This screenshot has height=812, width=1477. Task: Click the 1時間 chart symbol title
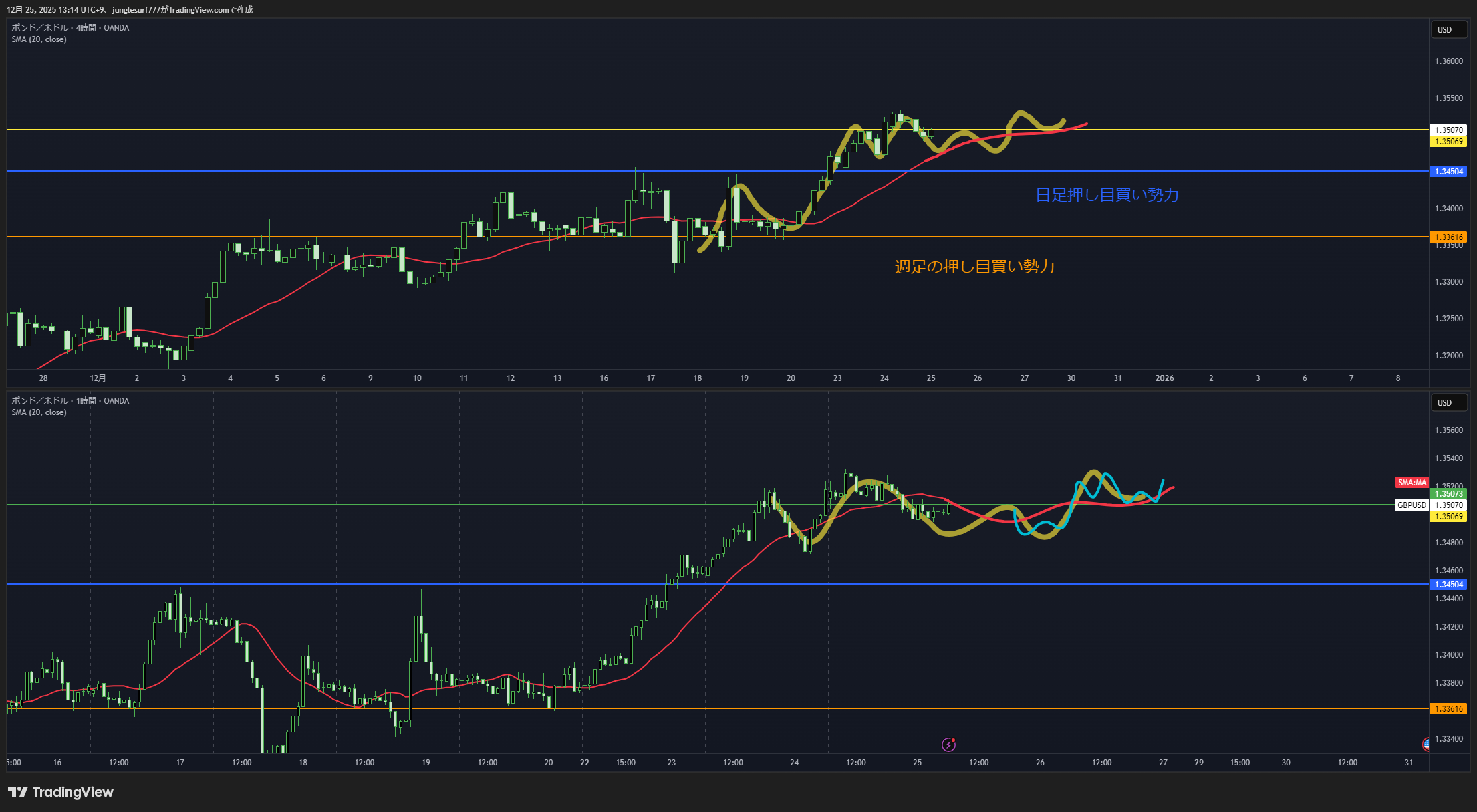tap(70, 401)
